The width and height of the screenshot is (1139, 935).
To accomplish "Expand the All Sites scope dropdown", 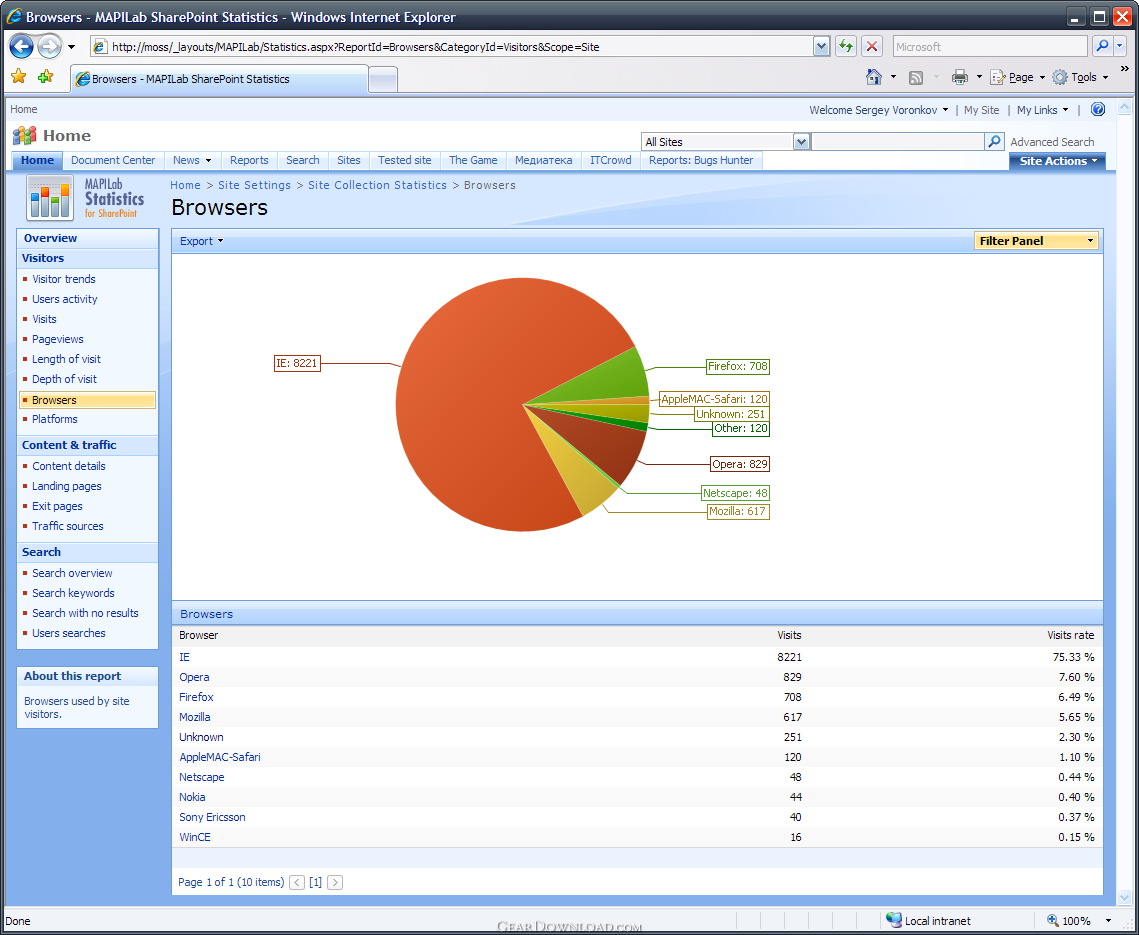I will [x=800, y=142].
